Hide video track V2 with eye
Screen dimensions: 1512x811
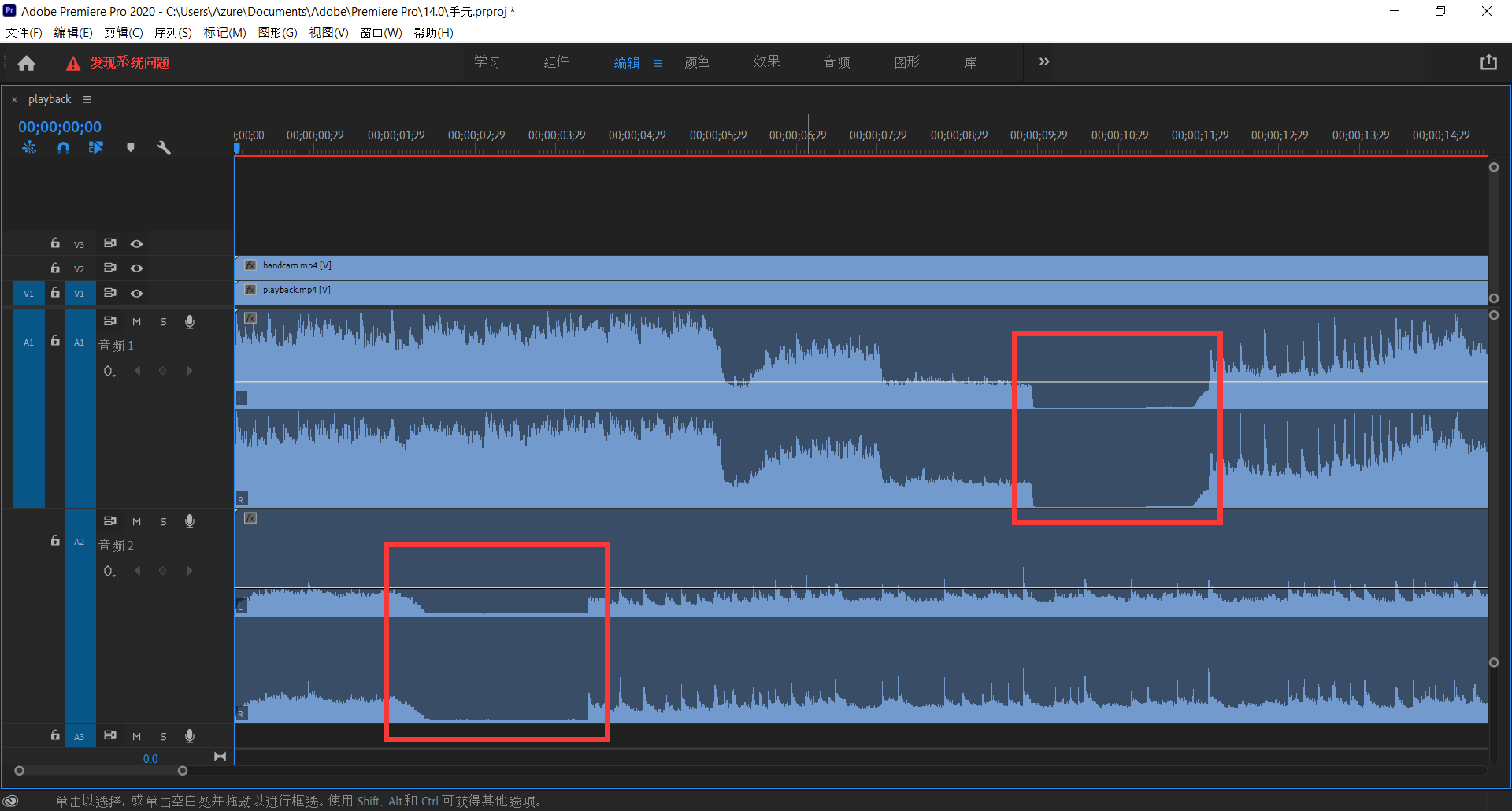coord(136,268)
